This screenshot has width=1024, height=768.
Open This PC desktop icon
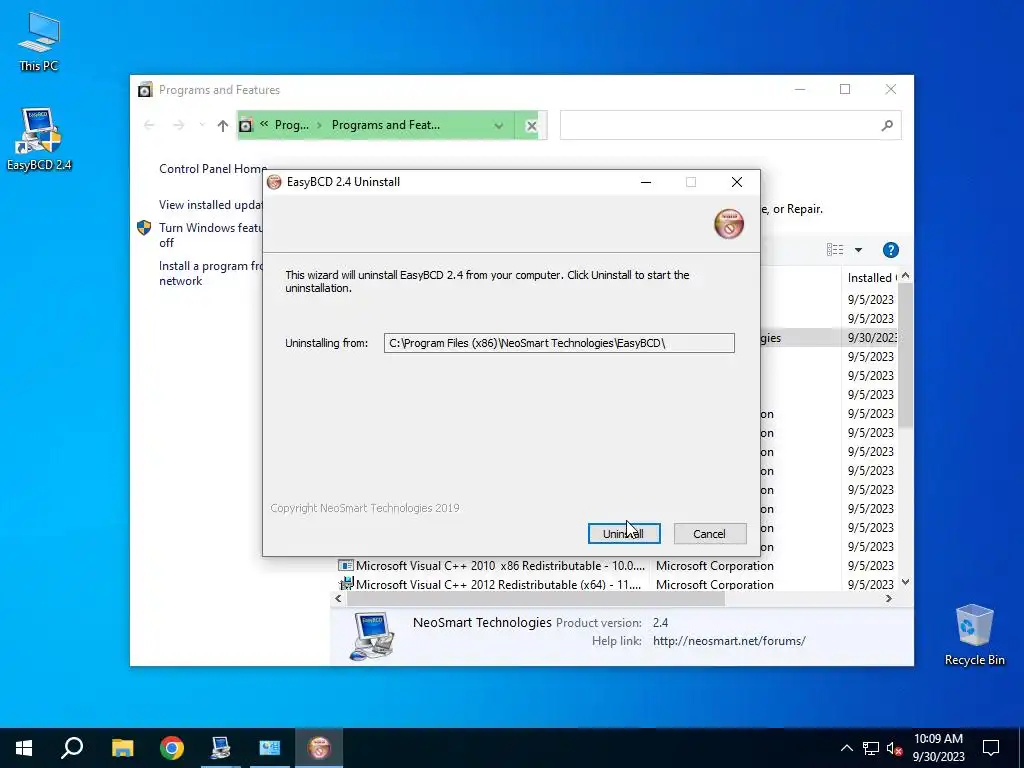(39, 40)
